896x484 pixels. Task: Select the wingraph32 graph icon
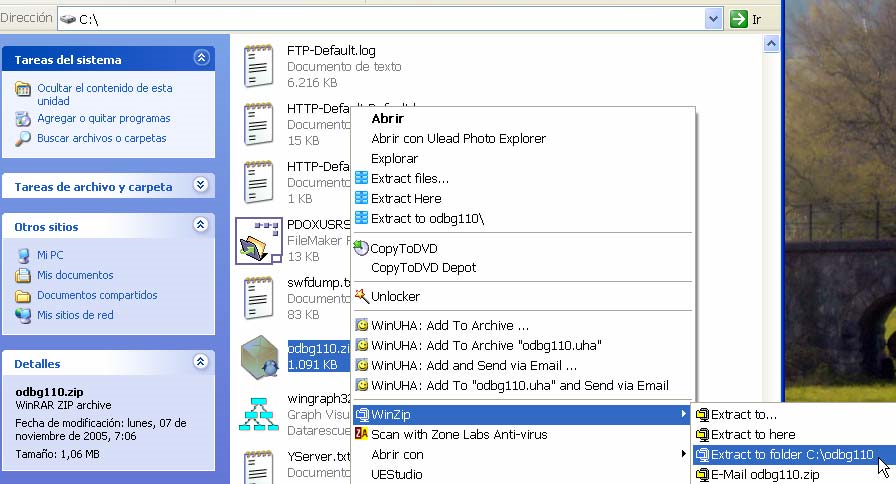tap(258, 414)
